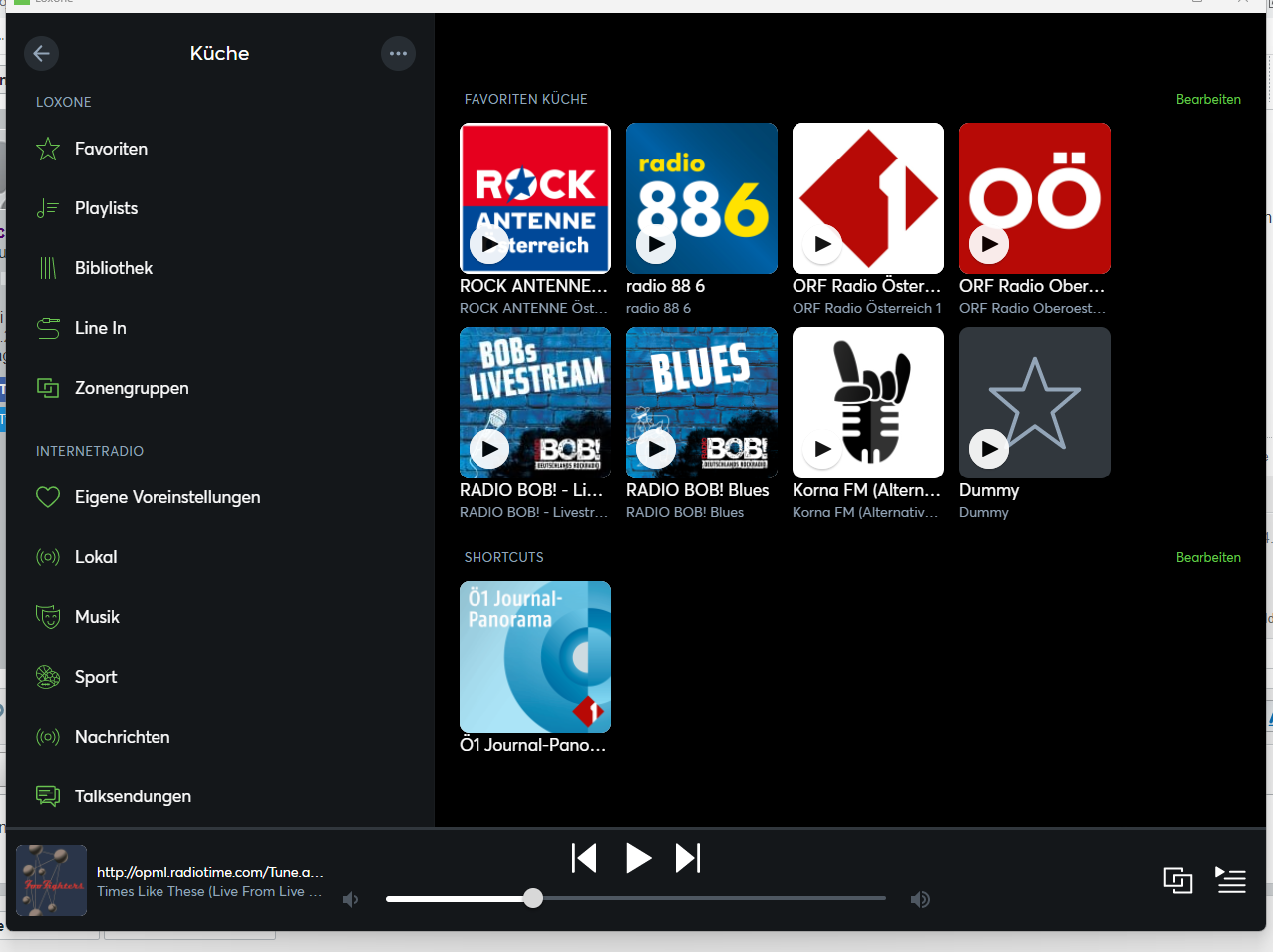Play the Dummy favorite via play button
The width and height of the screenshot is (1273, 952).
(989, 449)
